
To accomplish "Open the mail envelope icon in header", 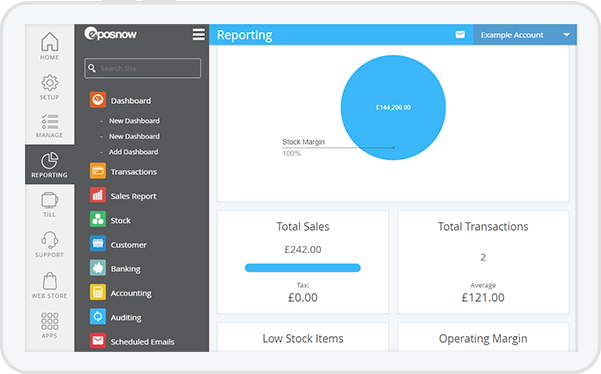I will point(460,35).
